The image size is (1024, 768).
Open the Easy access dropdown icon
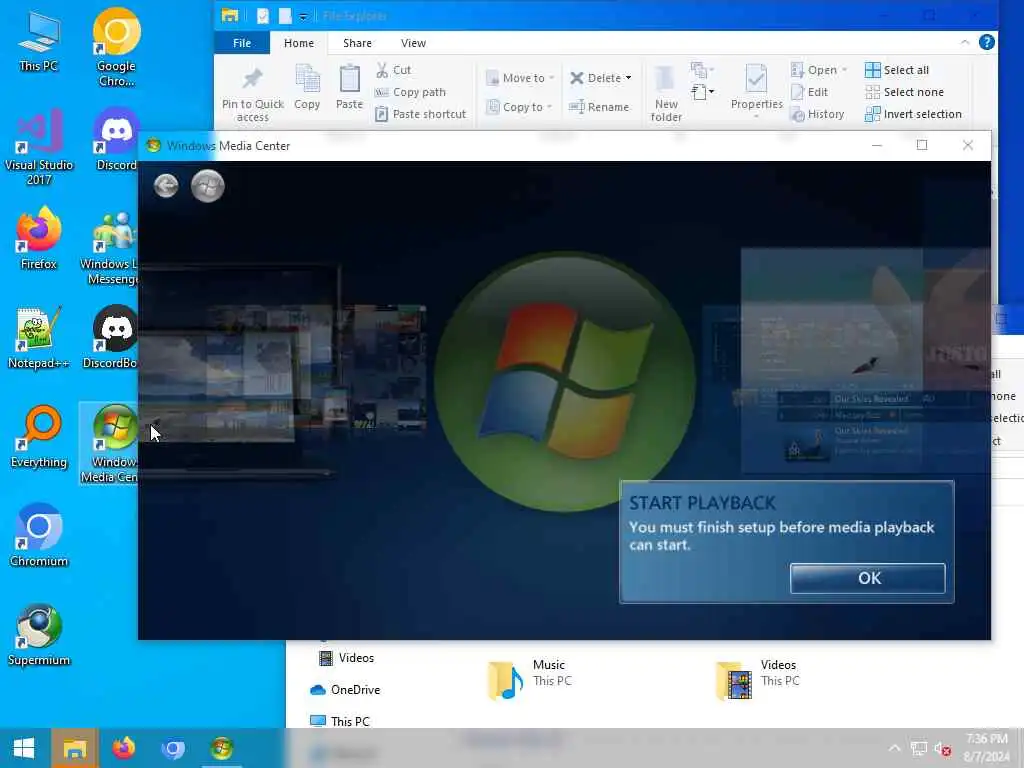click(x=702, y=92)
